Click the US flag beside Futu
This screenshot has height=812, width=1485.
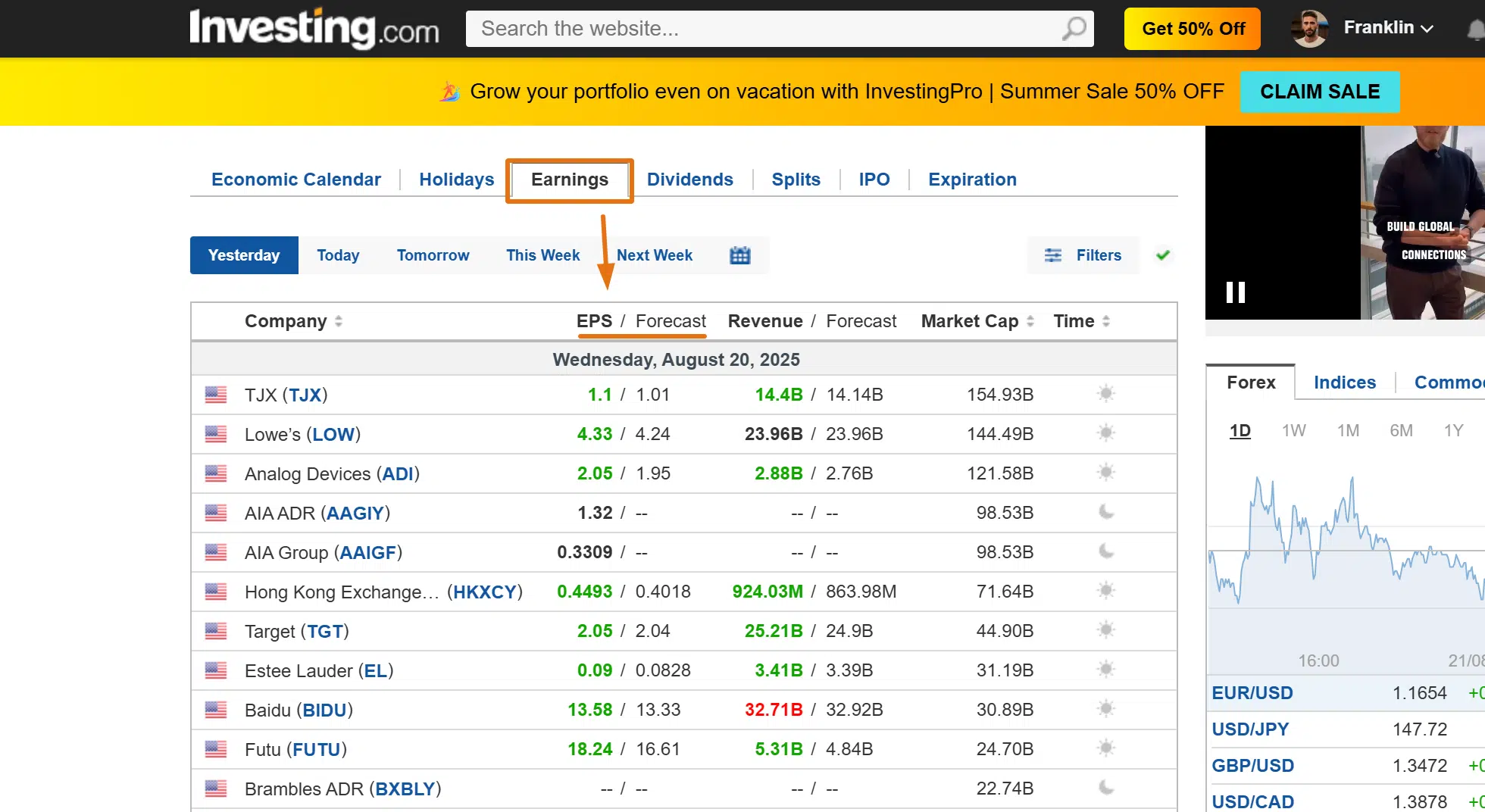point(216,749)
